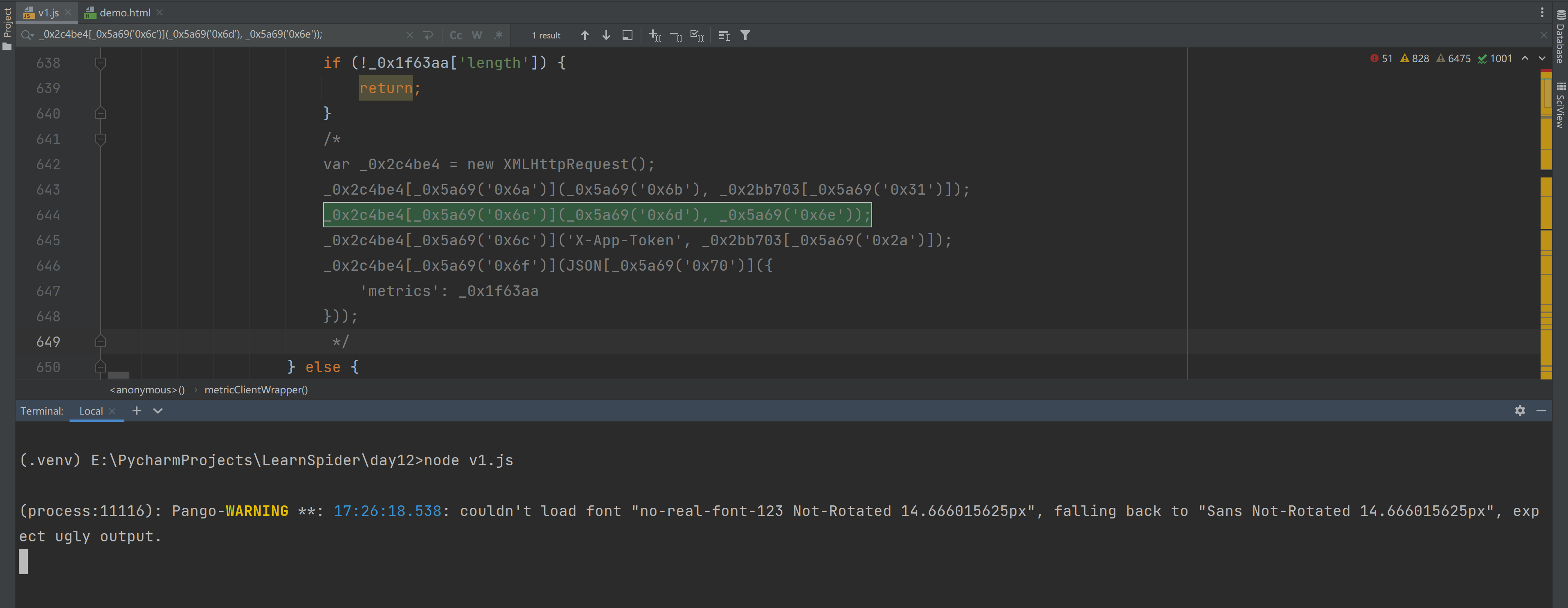Add selection for next occurrence
This screenshot has height=608, width=1568.
pyautogui.click(x=655, y=35)
